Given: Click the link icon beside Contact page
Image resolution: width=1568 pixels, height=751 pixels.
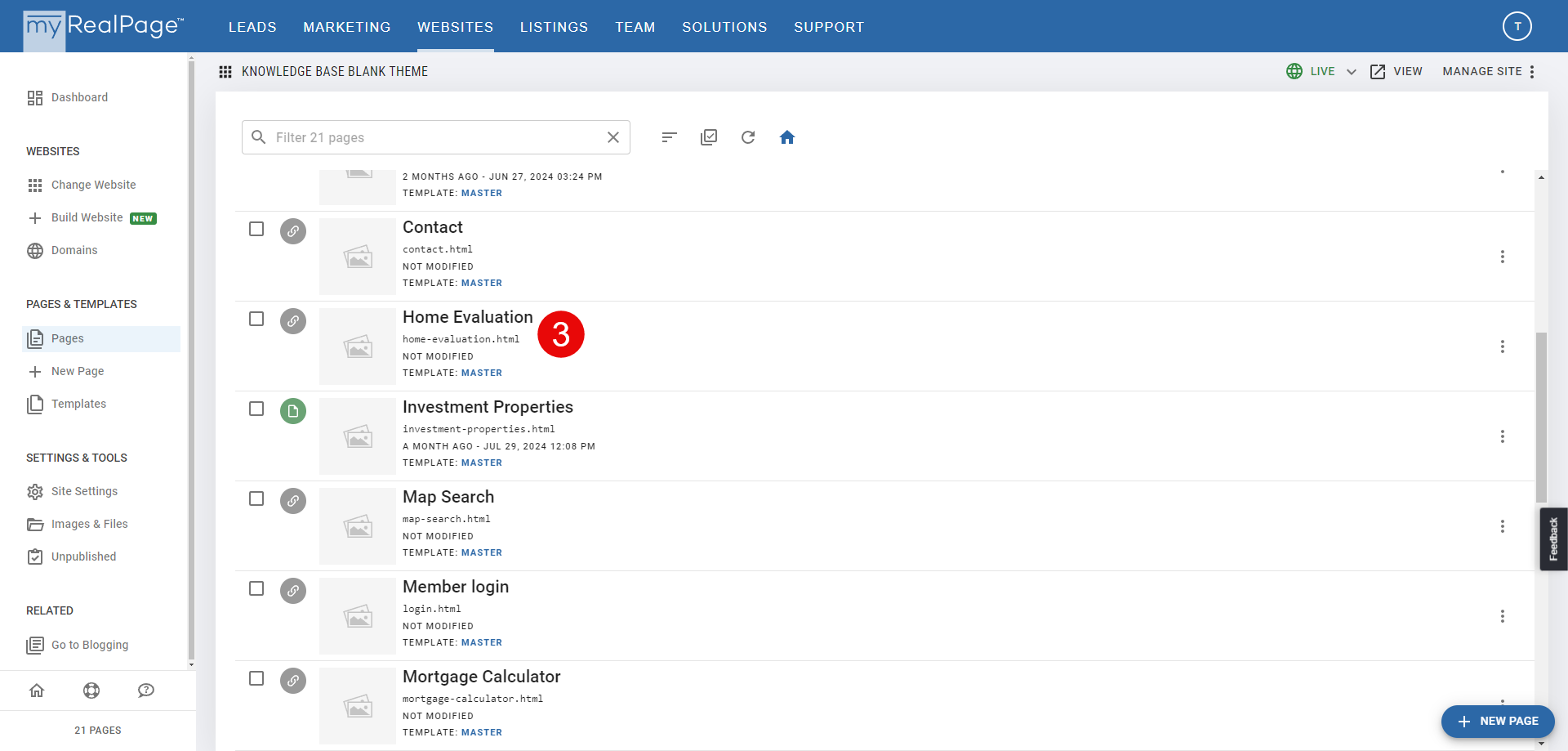Looking at the screenshot, I should [293, 231].
